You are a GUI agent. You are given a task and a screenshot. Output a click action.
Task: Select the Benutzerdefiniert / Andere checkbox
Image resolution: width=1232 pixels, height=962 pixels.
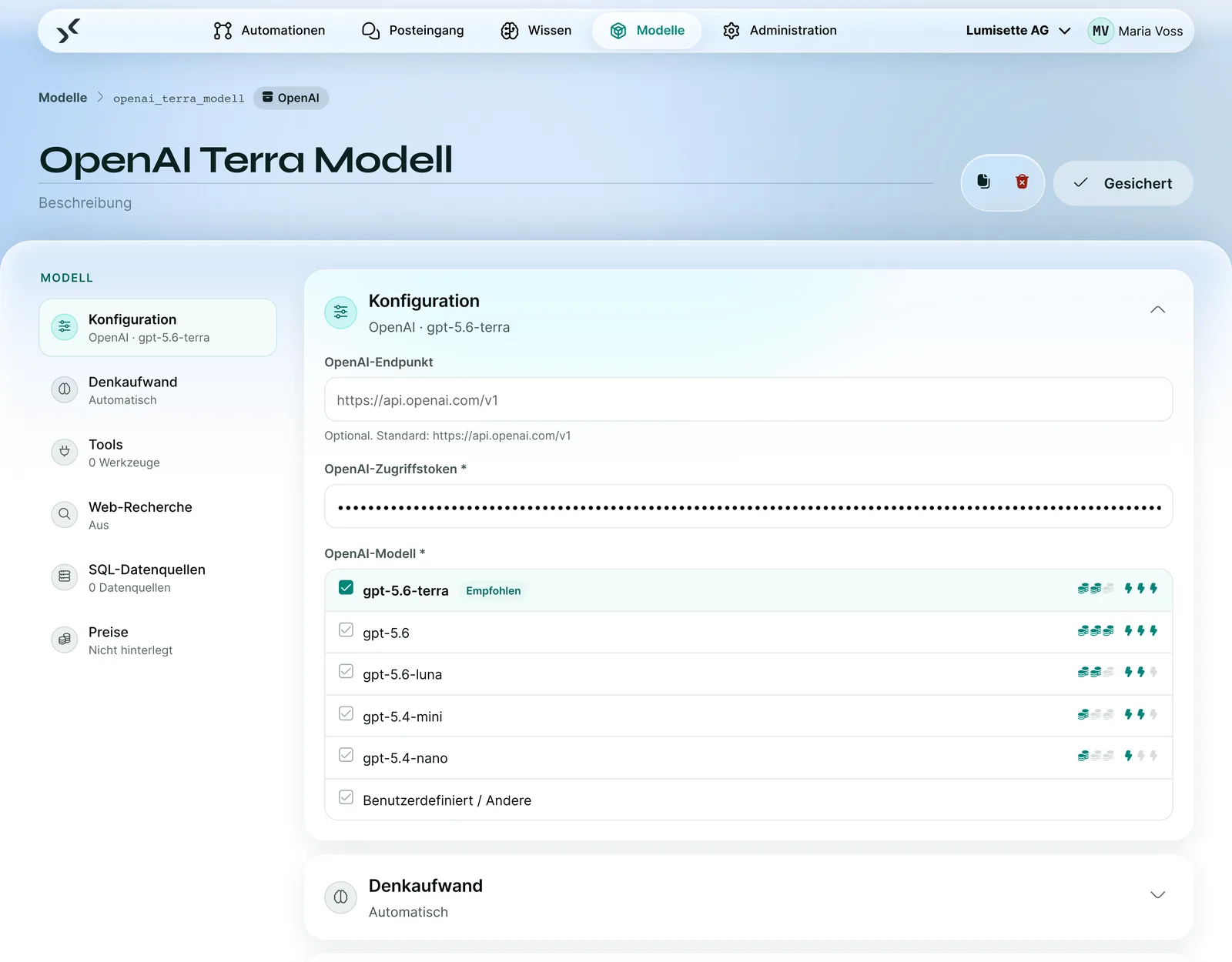(346, 798)
